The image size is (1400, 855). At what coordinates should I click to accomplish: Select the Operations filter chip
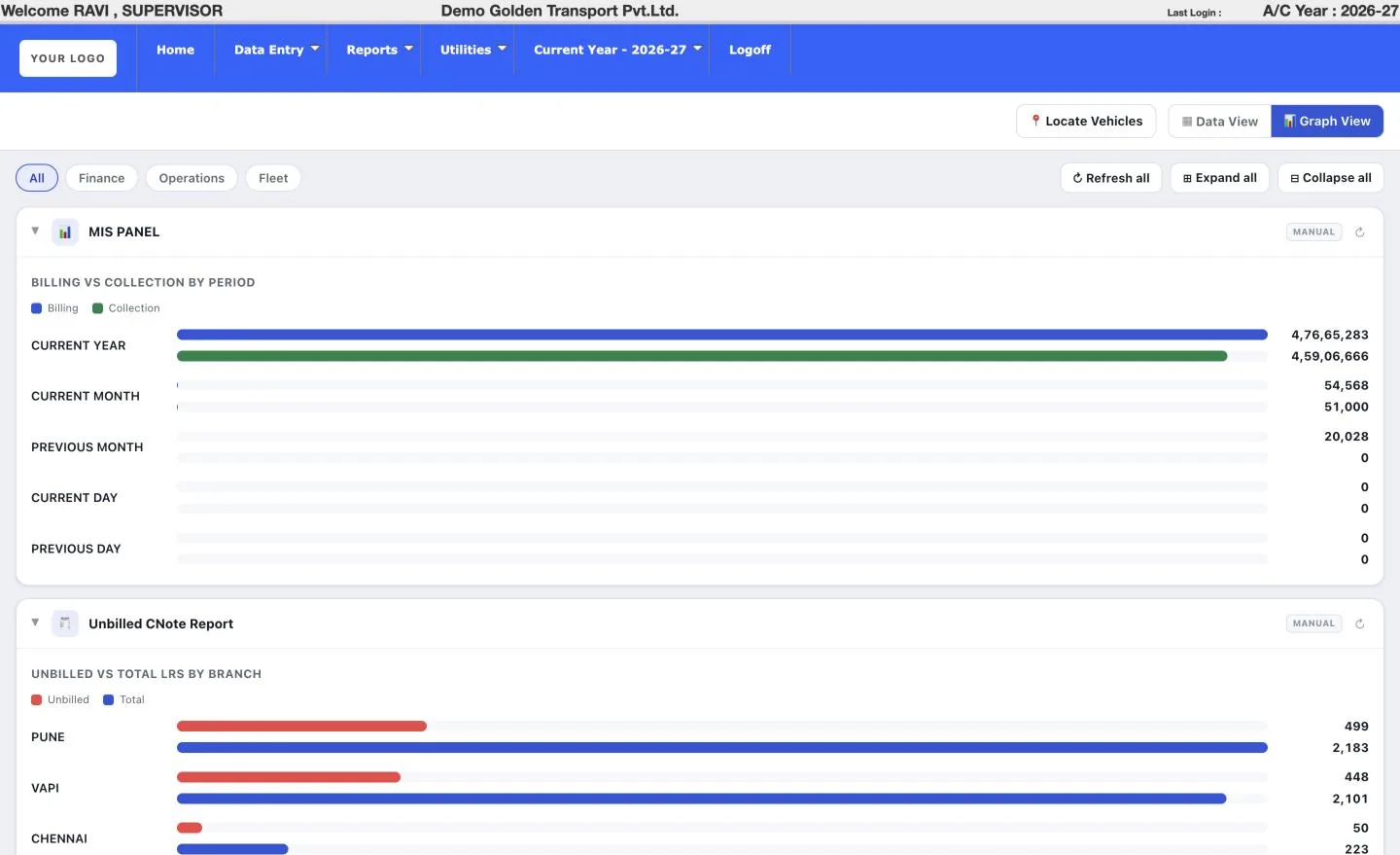(x=192, y=178)
